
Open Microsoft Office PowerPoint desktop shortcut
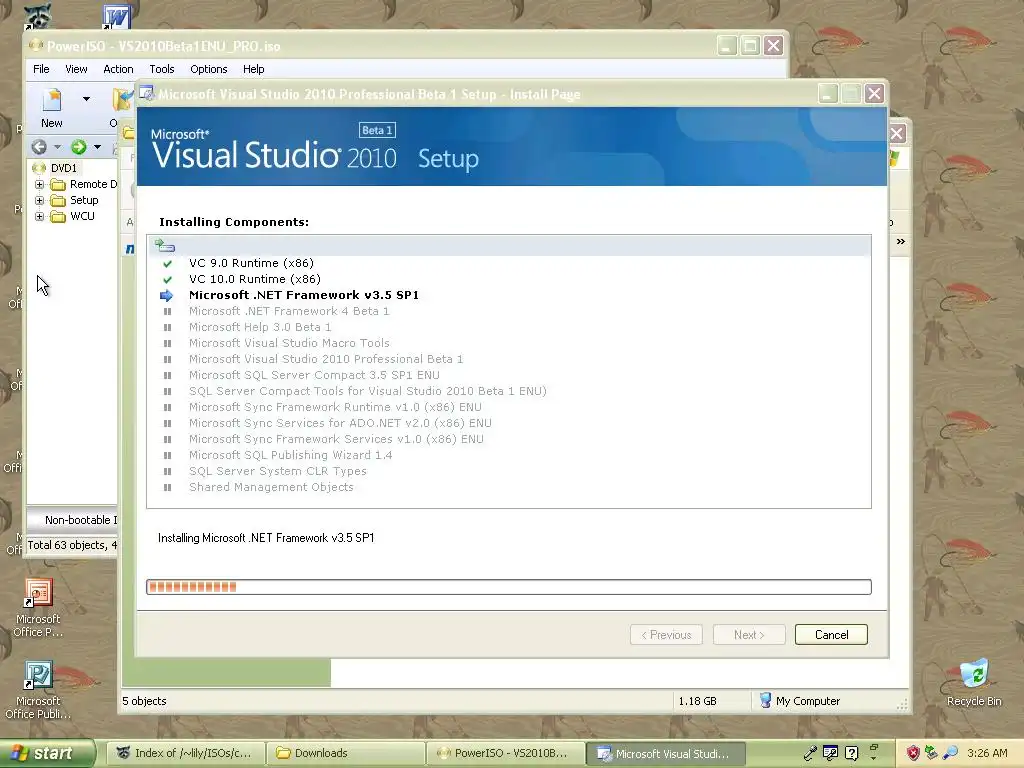pyautogui.click(x=38, y=608)
